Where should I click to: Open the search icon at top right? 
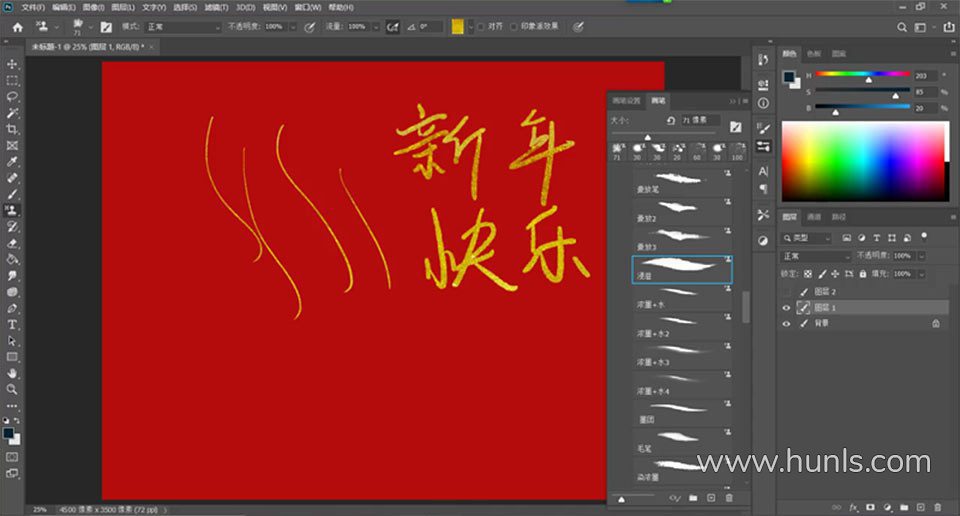pos(902,27)
